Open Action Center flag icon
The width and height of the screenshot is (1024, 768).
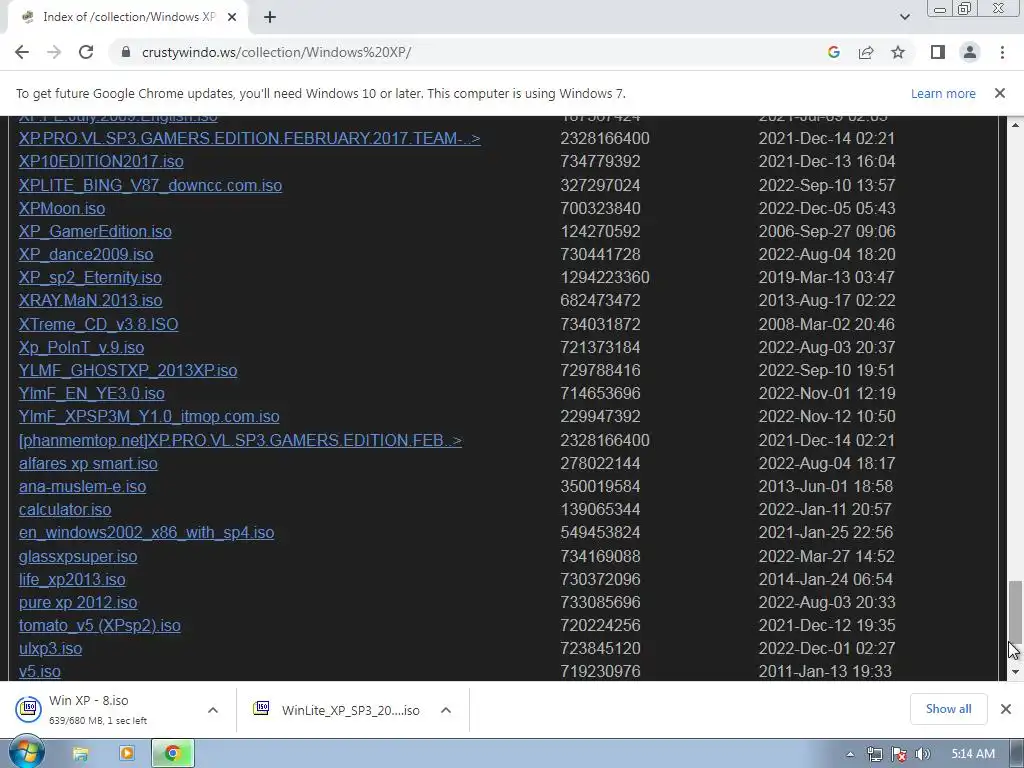click(899, 754)
